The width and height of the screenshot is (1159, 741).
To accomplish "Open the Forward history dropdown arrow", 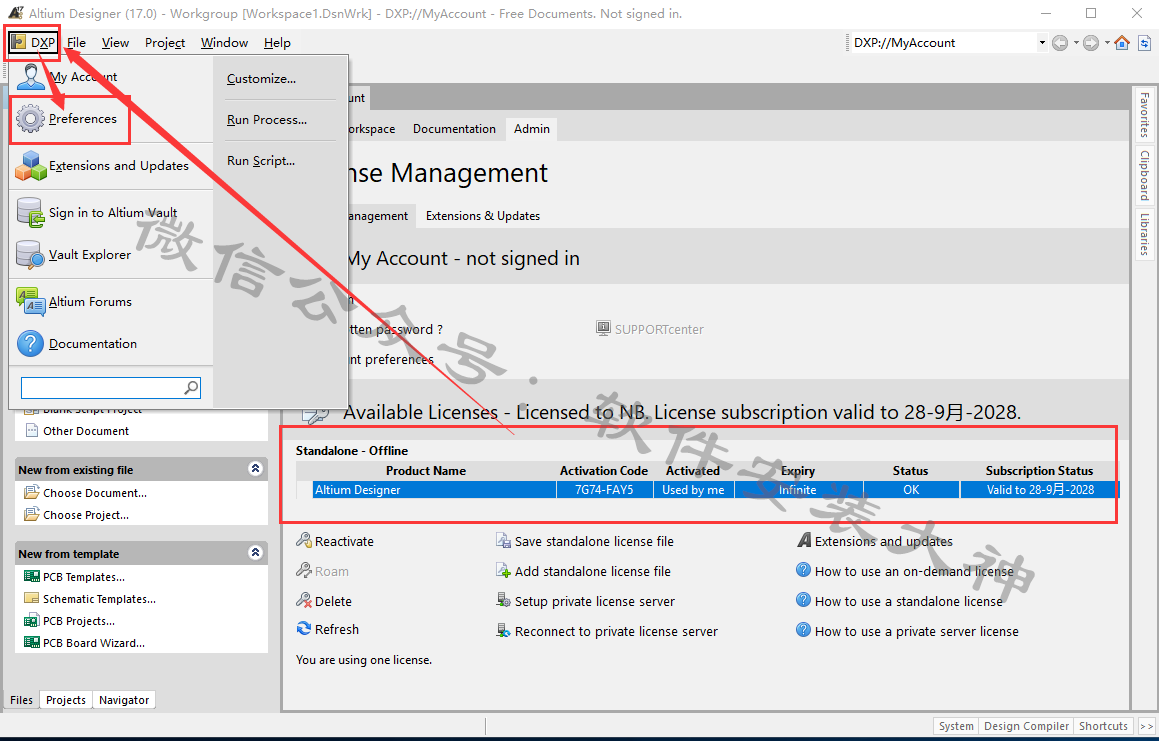I will [x=1107, y=43].
